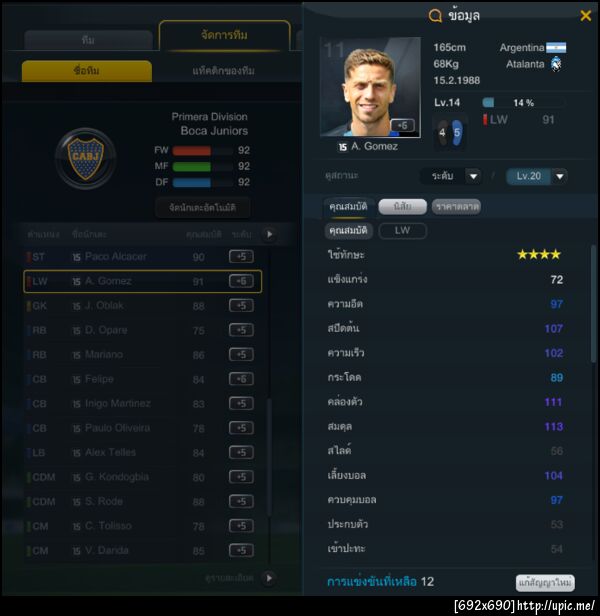The height and width of the screenshot is (616, 600).
Task: Open the ระดับ dropdown arrow
Action: [473, 176]
